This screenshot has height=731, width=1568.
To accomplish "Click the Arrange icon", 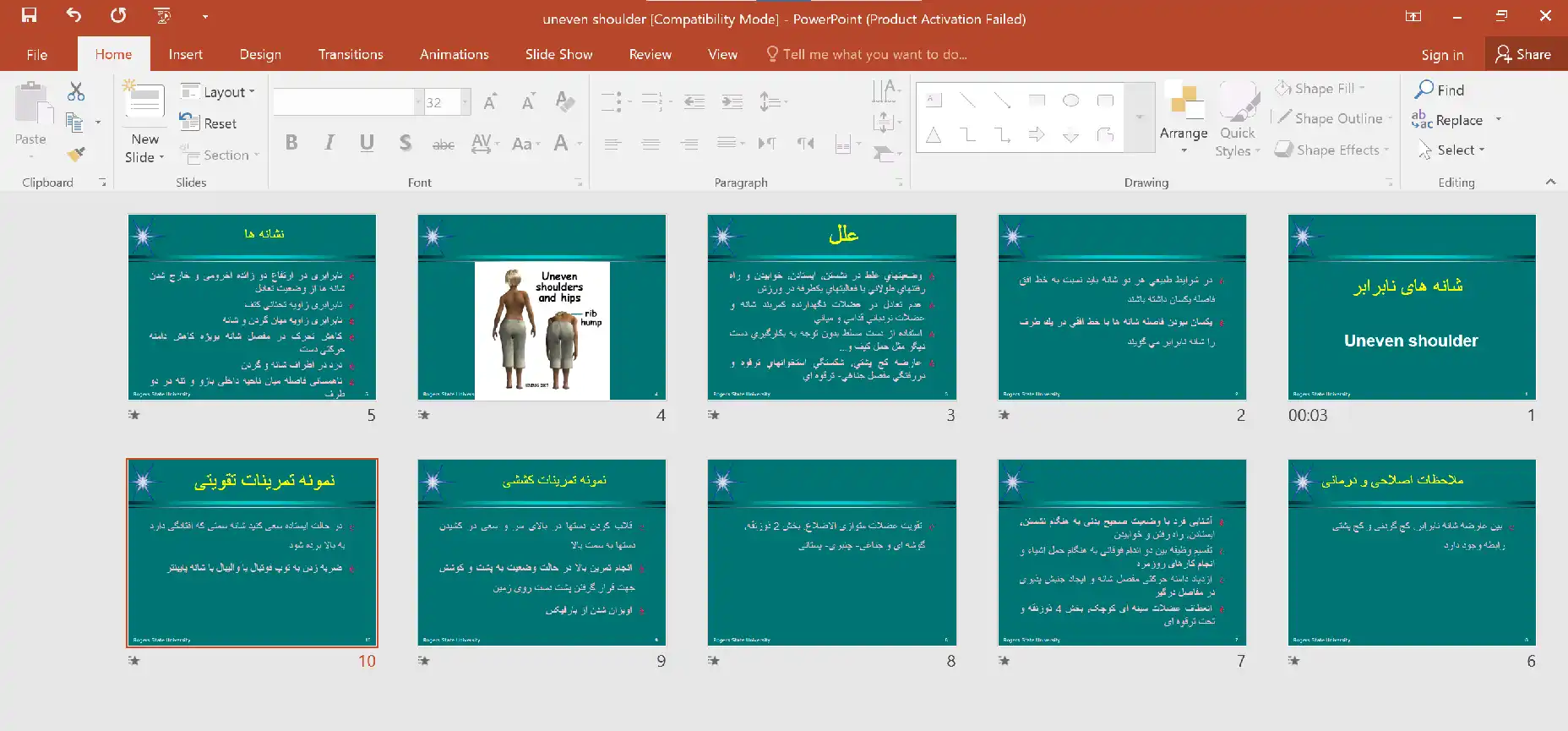I will [x=1184, y=104].
